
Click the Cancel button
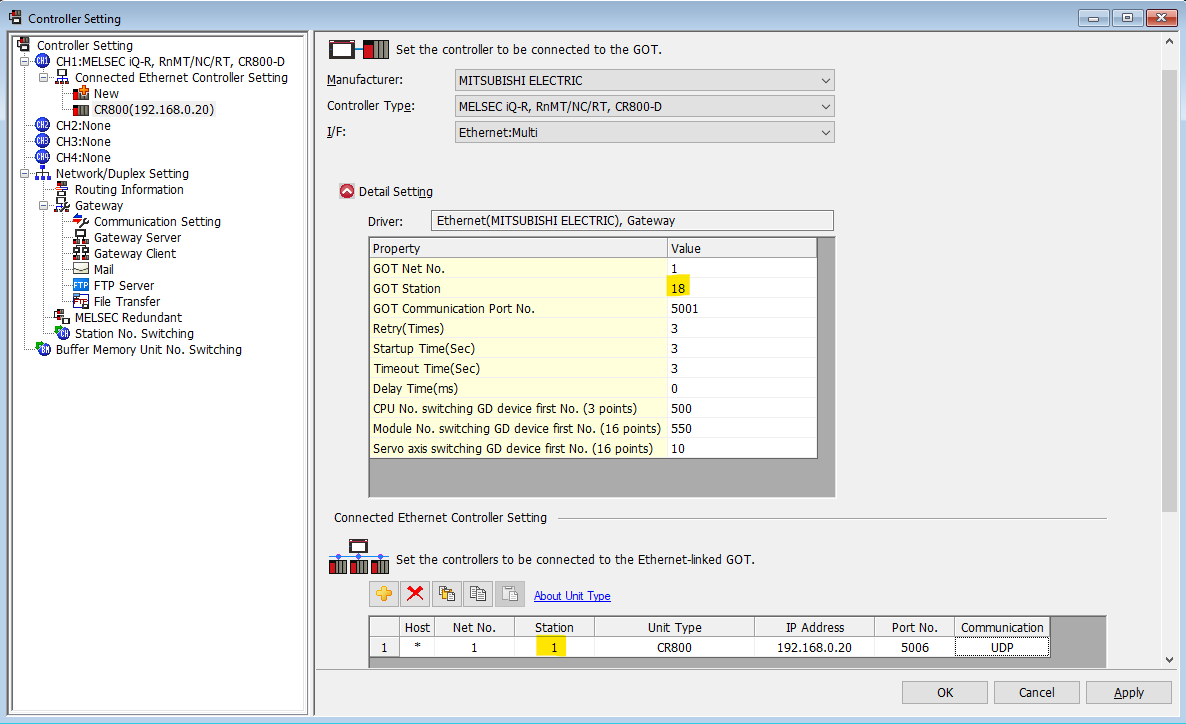(1036, 692)
